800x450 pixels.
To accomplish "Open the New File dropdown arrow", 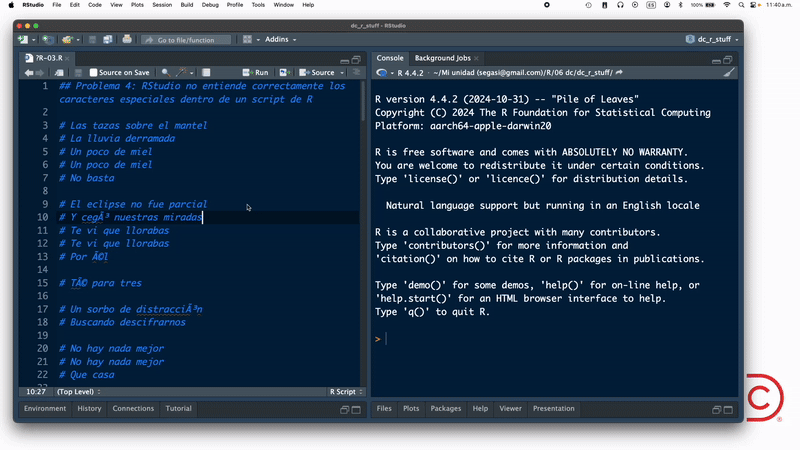I will tap(34, 40).
